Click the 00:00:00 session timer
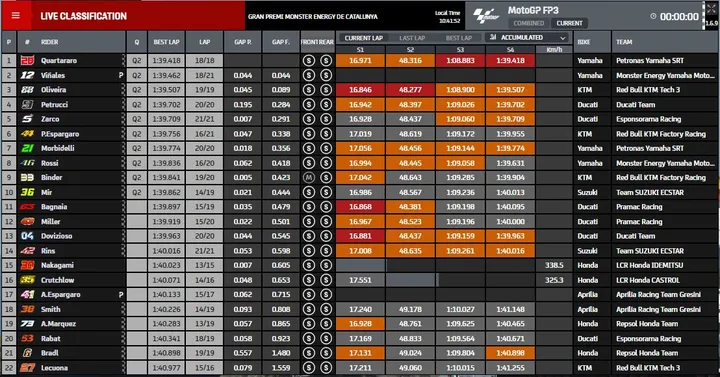 [x=679, y=17]
